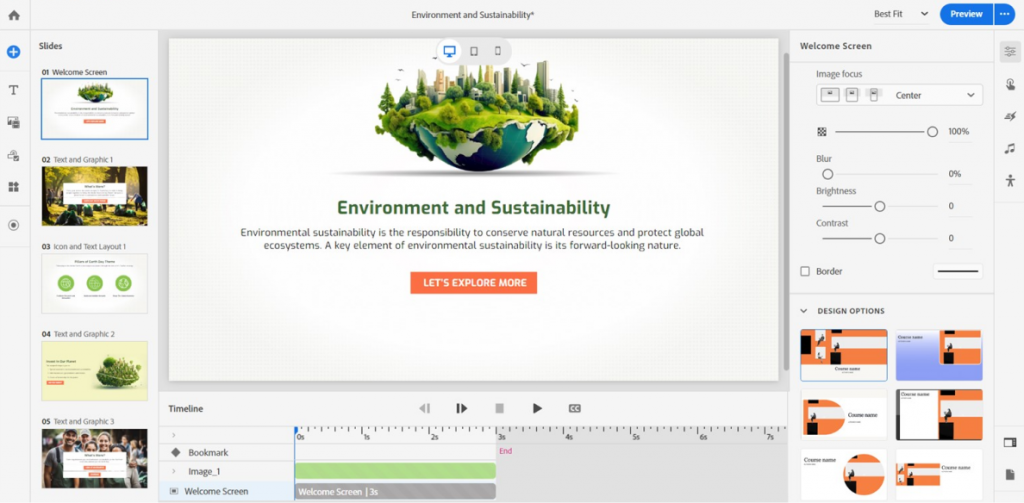This screenshot has height=503, width=1024.
Task: Enable the Border checkbox
Action: tap(805, 271)
